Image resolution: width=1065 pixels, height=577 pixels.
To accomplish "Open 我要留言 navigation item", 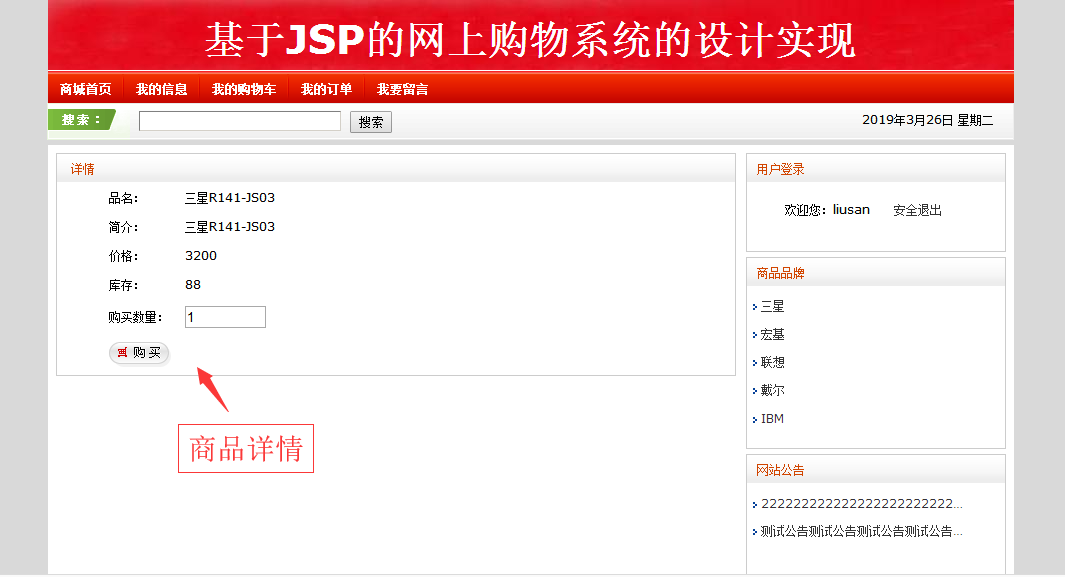I will (x=403, y=89).
